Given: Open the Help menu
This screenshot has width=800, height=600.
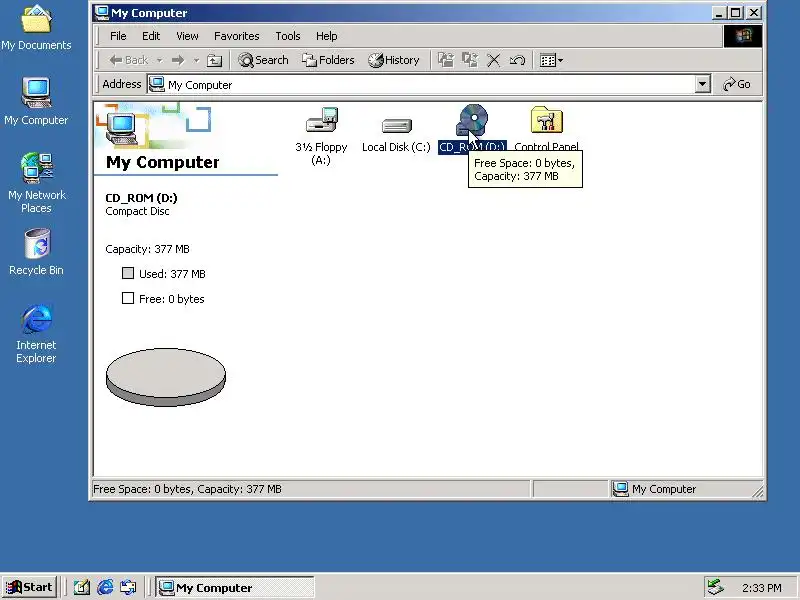Looking at the screenshot, I should [x=327, y=36].
